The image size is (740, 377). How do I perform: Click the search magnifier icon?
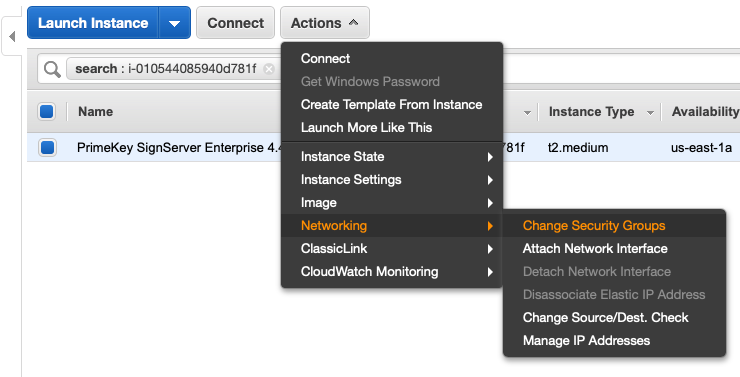52,69
